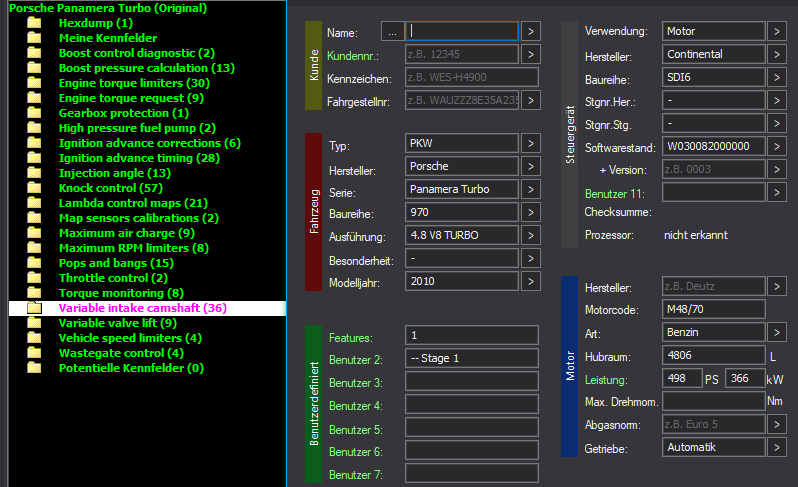This screenshot has width=798, height=487.
Task: Expand the Verwendung Motor arrow
Action: click(x=777, y=32)
